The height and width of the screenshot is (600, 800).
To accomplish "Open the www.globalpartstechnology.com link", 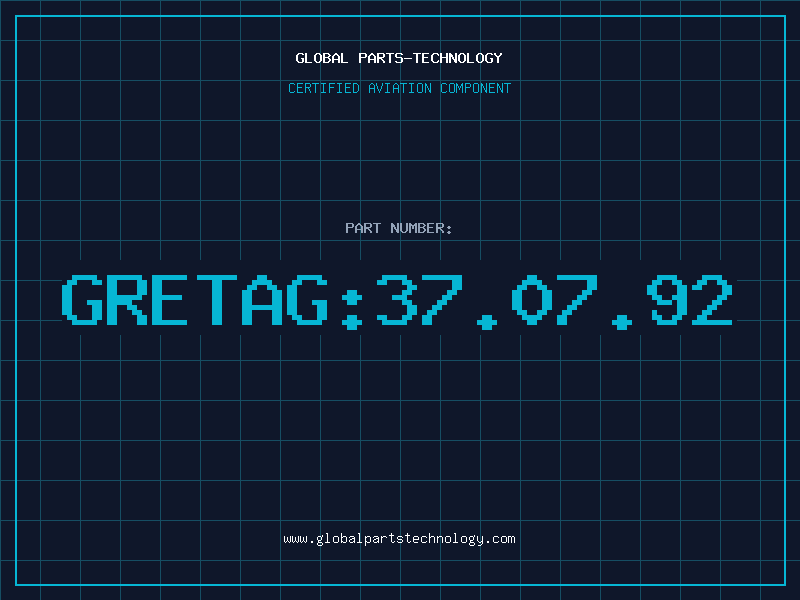I will click(x=399, y=539).
